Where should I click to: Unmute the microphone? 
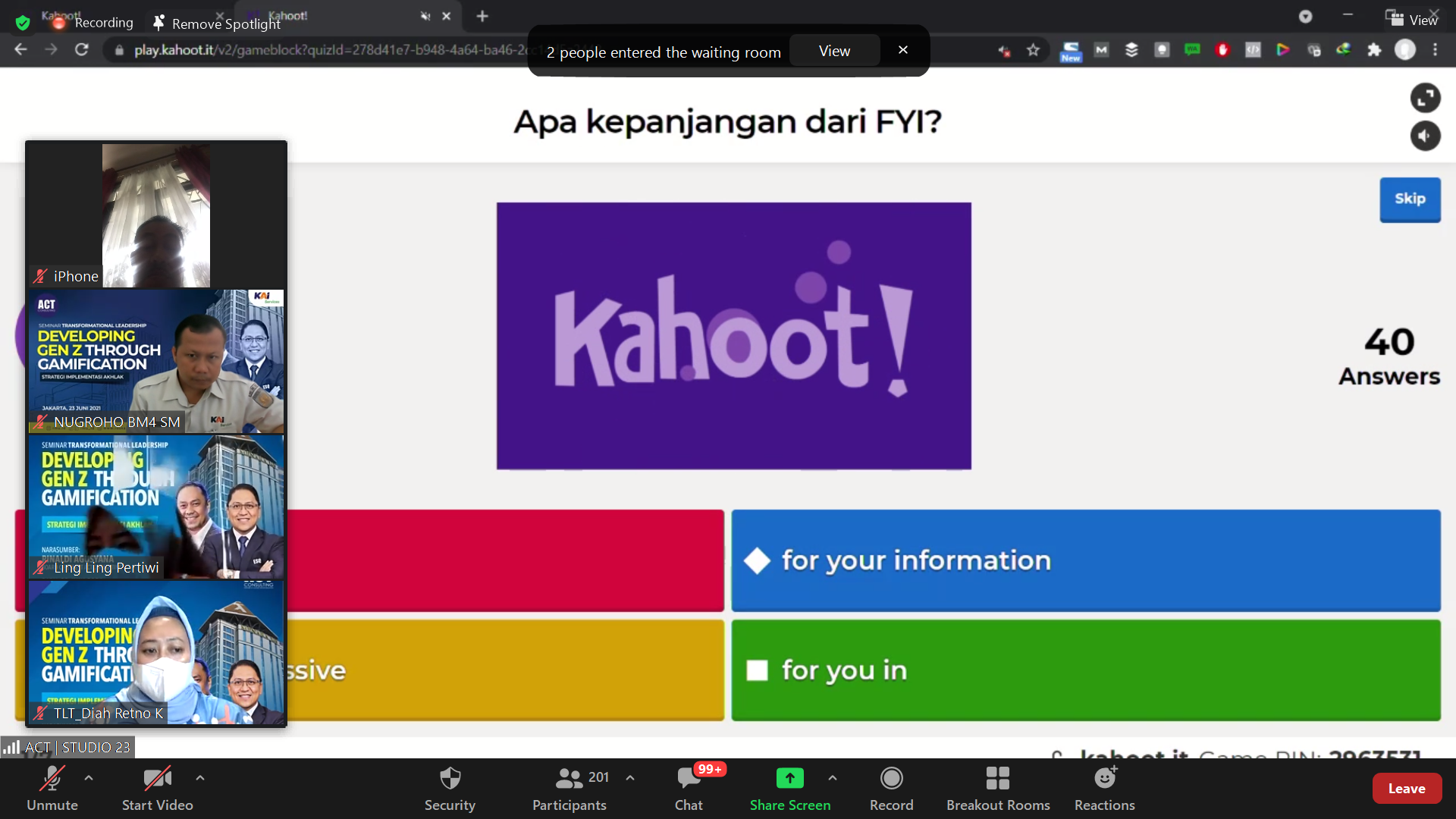coord(52,779)
